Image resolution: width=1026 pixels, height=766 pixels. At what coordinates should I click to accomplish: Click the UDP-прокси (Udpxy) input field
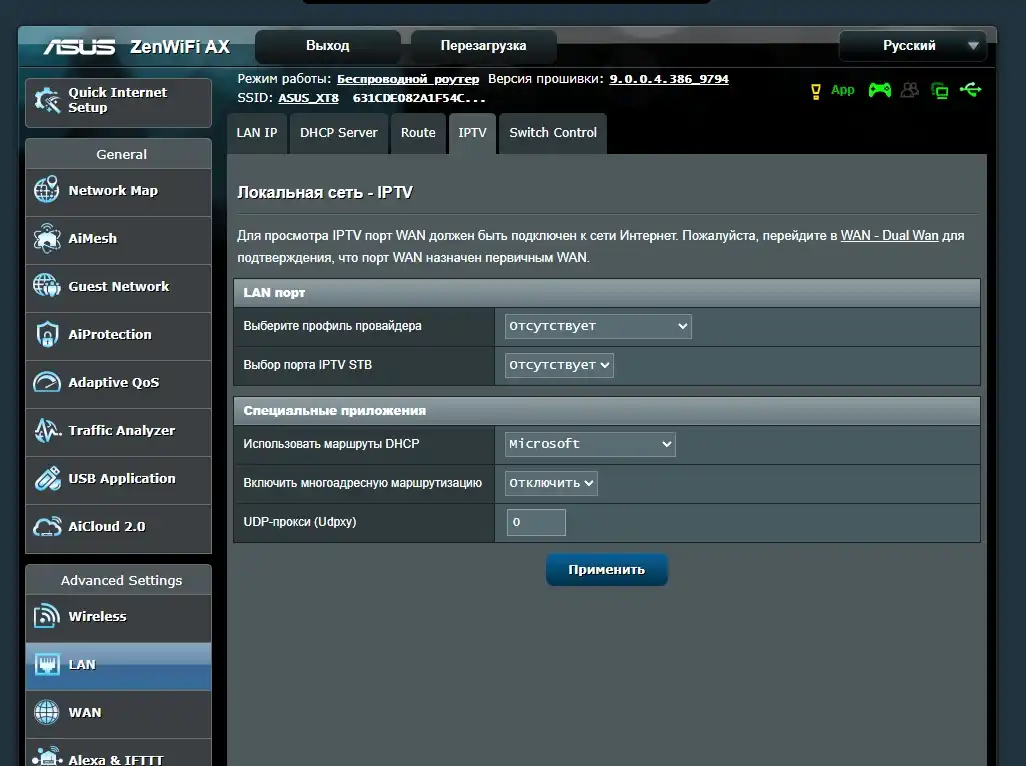pyautogui.click(x=535, y=521)
